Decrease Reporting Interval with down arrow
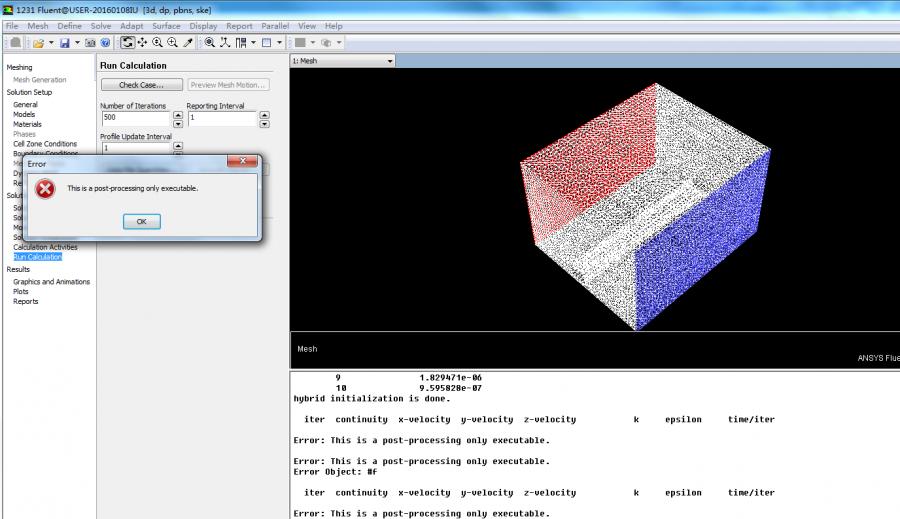900x519 pixels. click(x=265, y=123)
